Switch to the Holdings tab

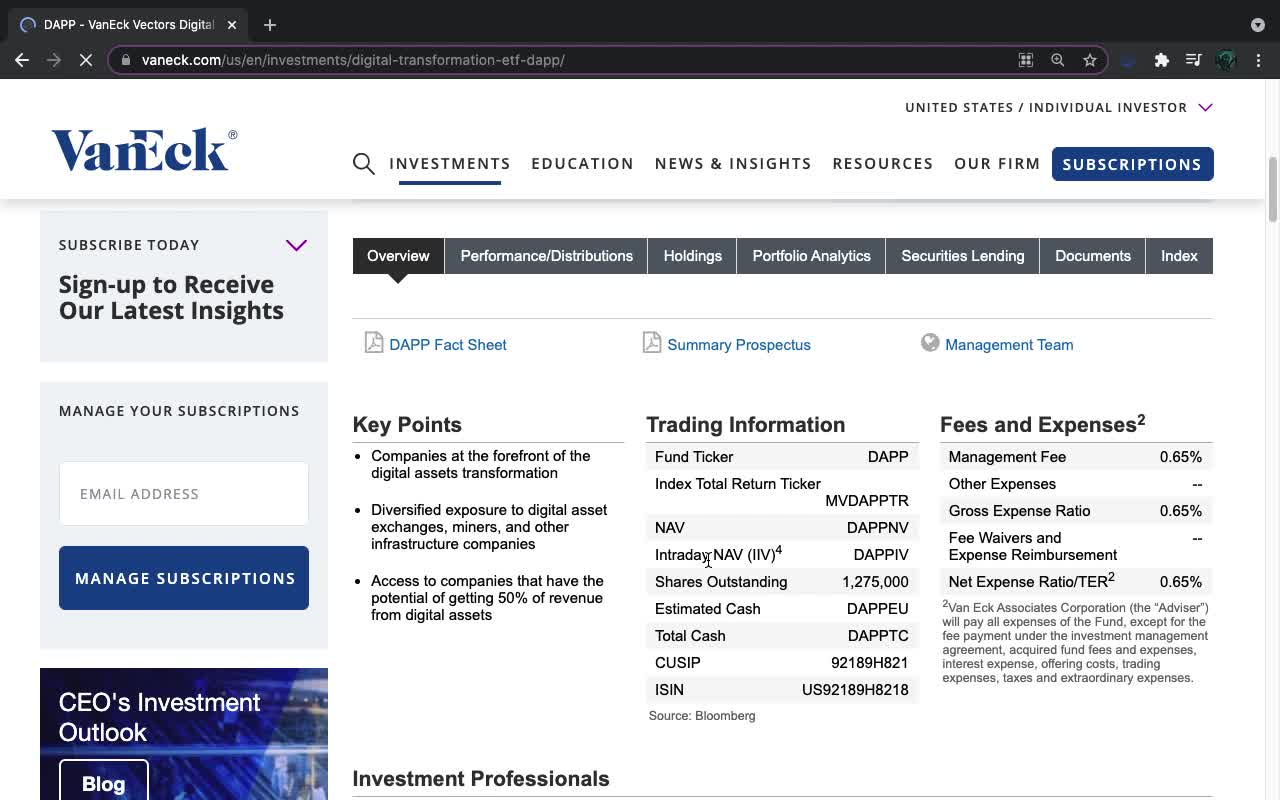point(692,256)
